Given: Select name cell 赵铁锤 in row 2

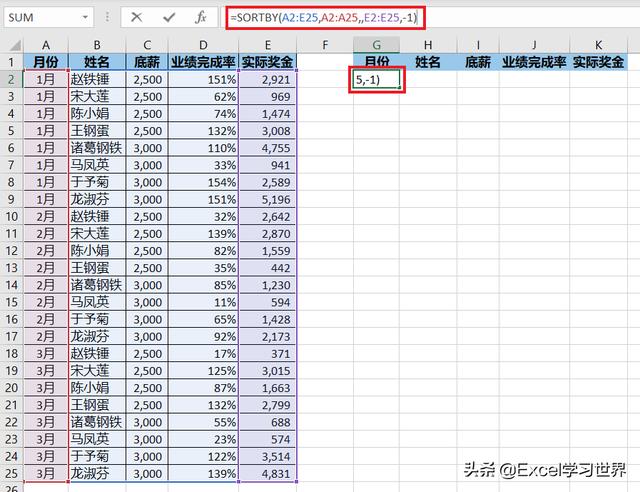Looking at the screenshot, I should 97,79.
